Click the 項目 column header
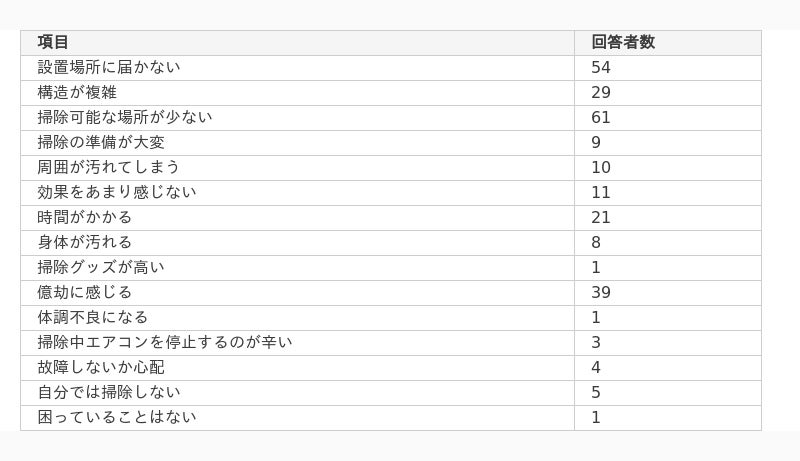Image resolution: width=800 pixels, height=461 pixels. (297, 42)
